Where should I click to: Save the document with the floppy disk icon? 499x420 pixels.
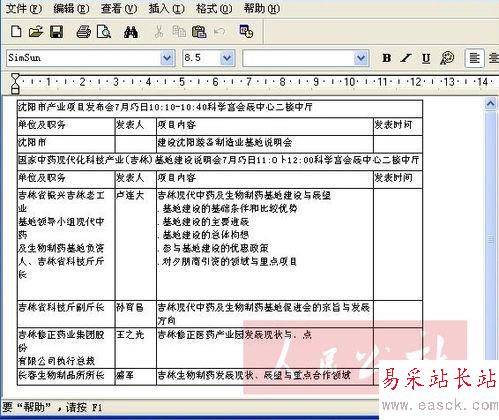pos(56,32)
